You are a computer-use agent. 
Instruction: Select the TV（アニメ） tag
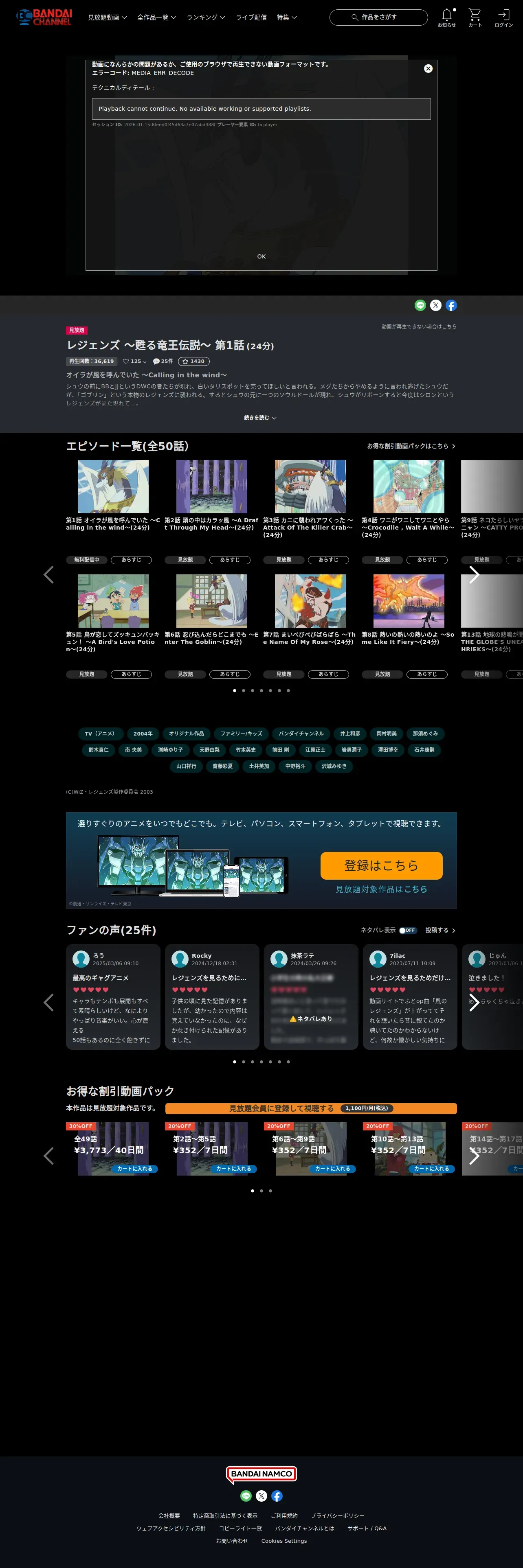[100, 734]
